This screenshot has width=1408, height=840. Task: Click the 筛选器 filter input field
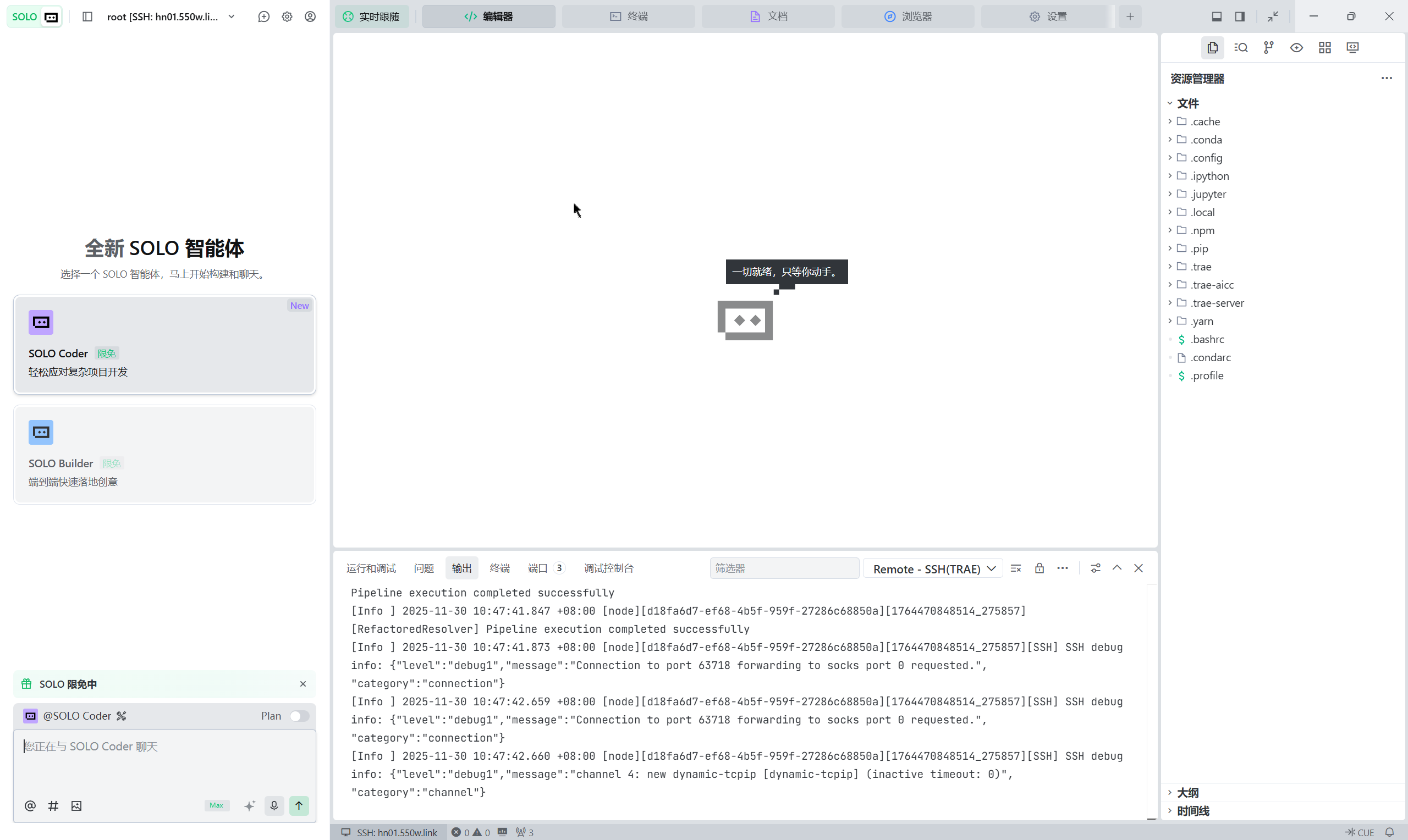tap(784, 568)
